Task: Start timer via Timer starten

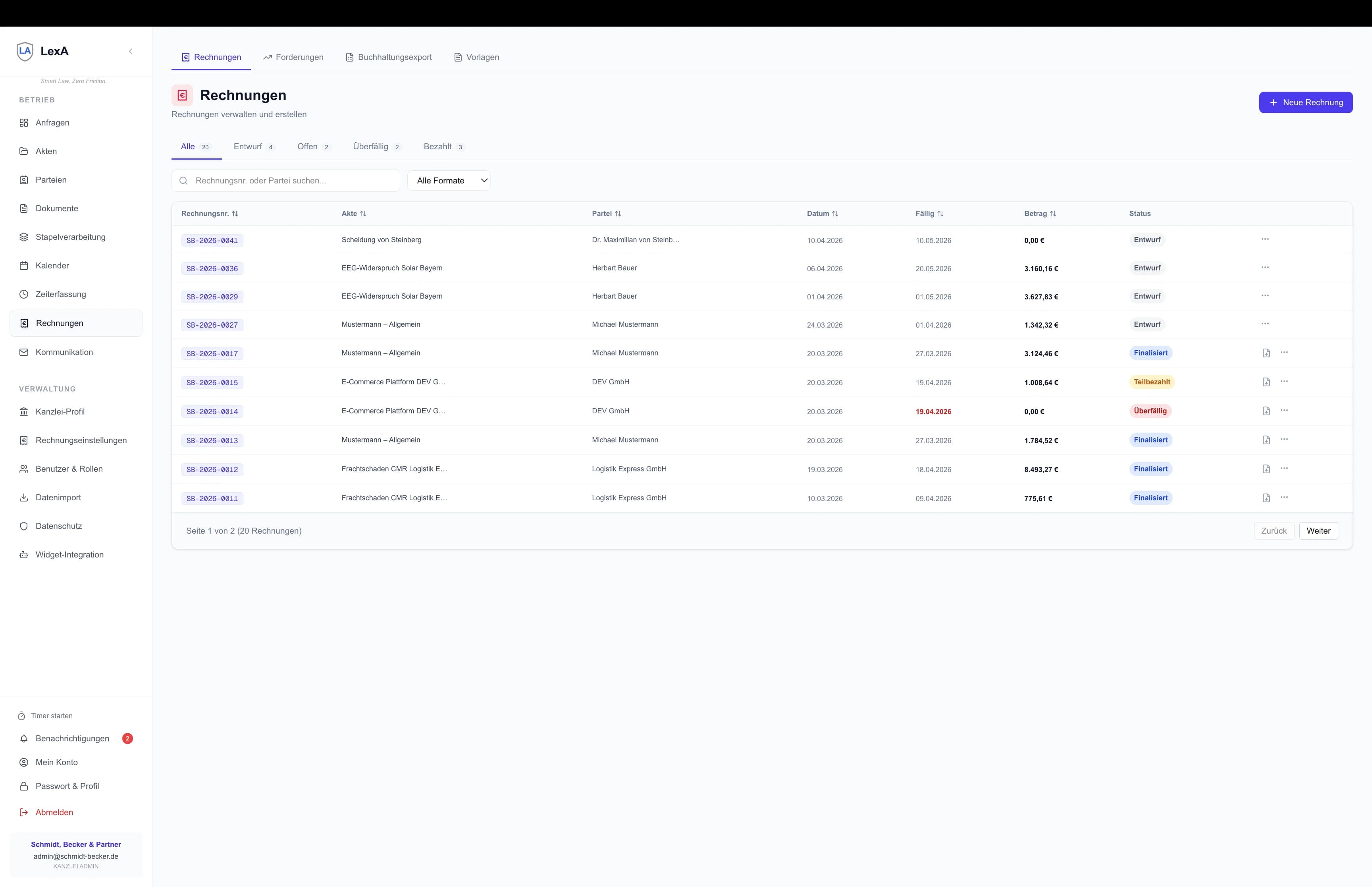Action: tap(51, 715)
